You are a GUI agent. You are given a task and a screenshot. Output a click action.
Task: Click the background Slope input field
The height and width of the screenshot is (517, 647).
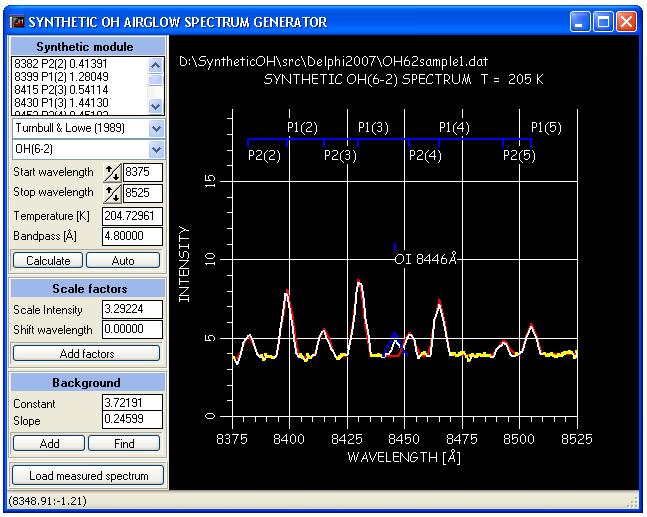(x=132, y=420)
